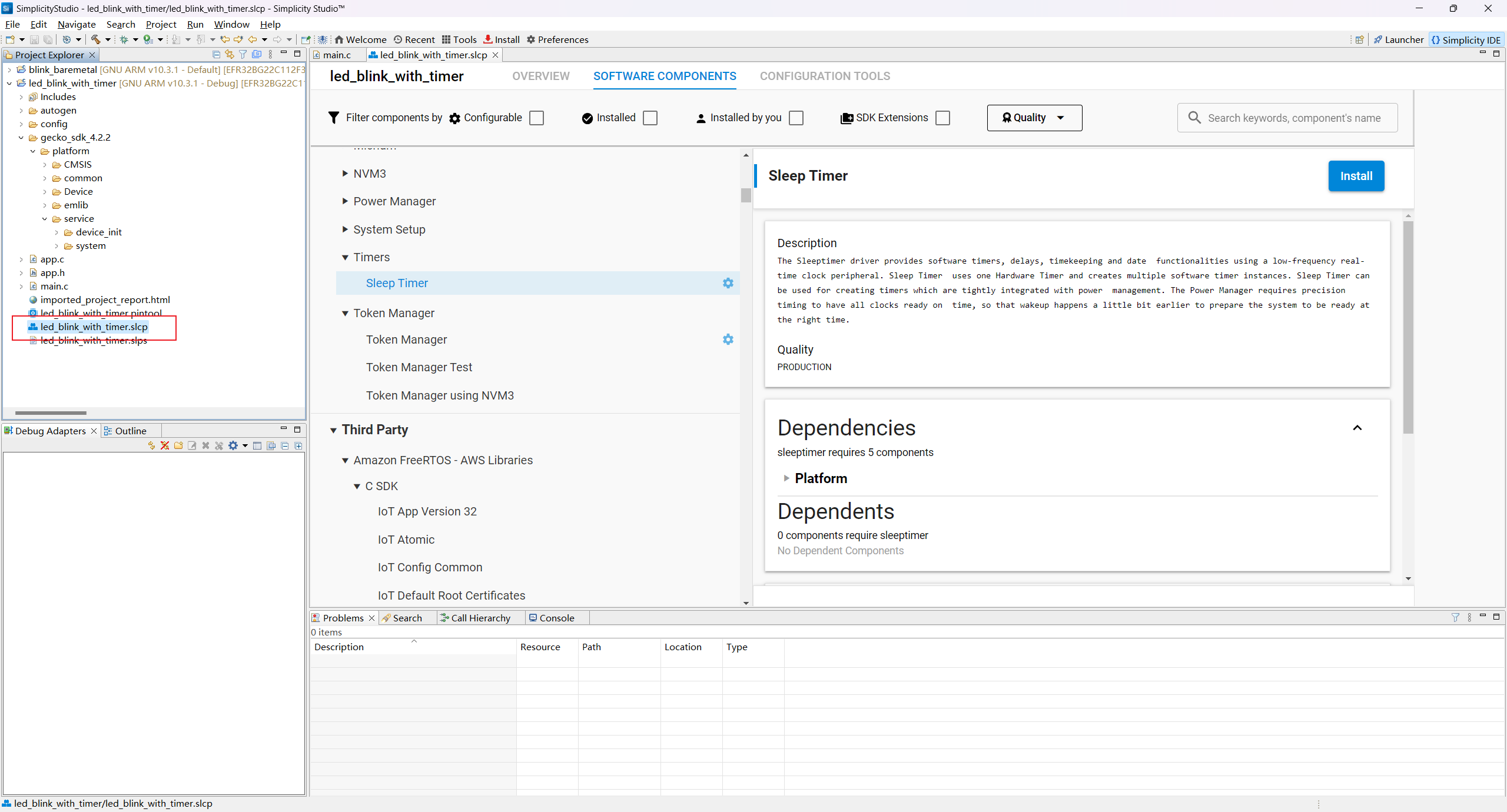Open the Quality dropdown
The image size is (1507, 812).
[x=1034, y=118]
